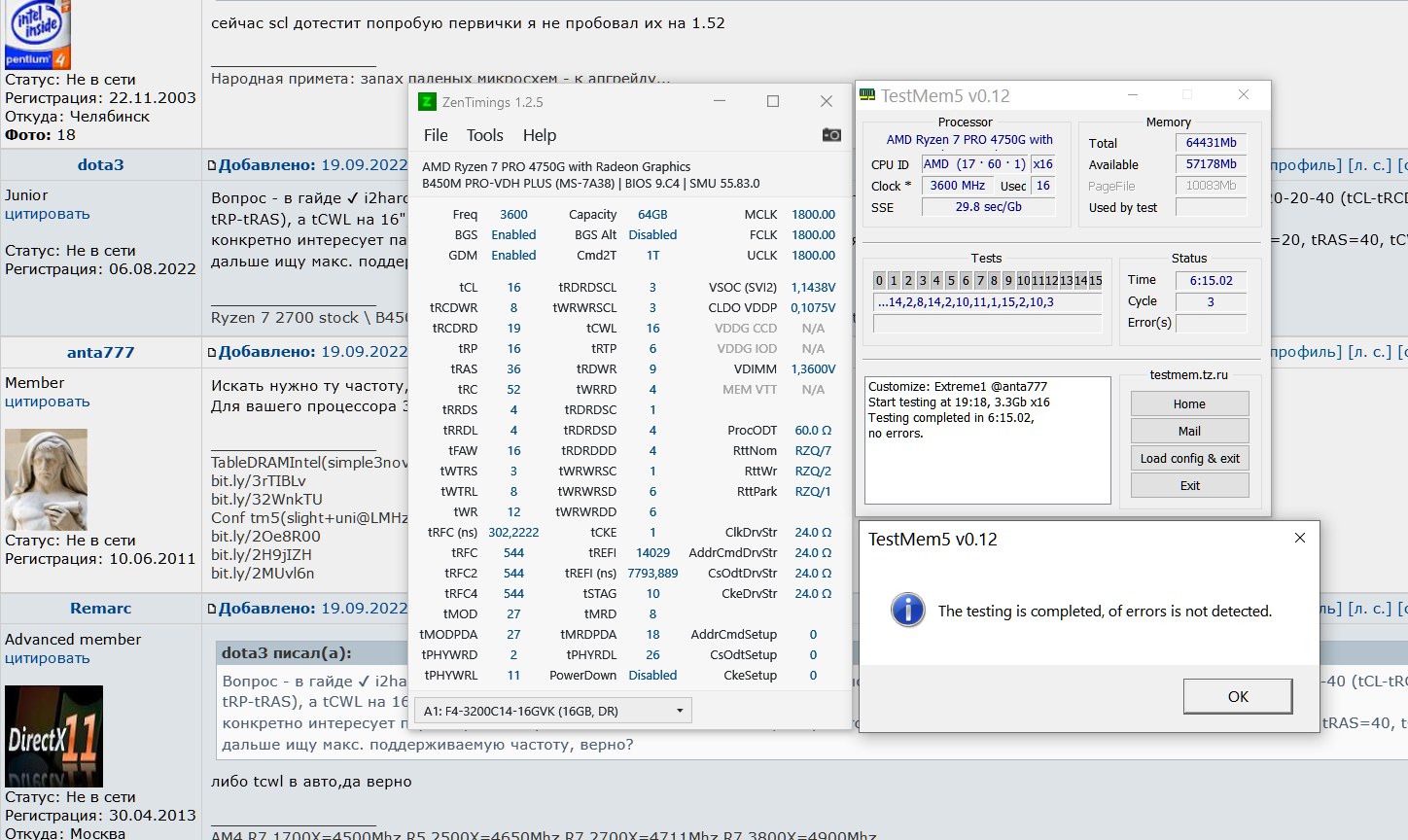
Task: Close the TestMem5 completion dialog with X
Action: [1300, 538]
